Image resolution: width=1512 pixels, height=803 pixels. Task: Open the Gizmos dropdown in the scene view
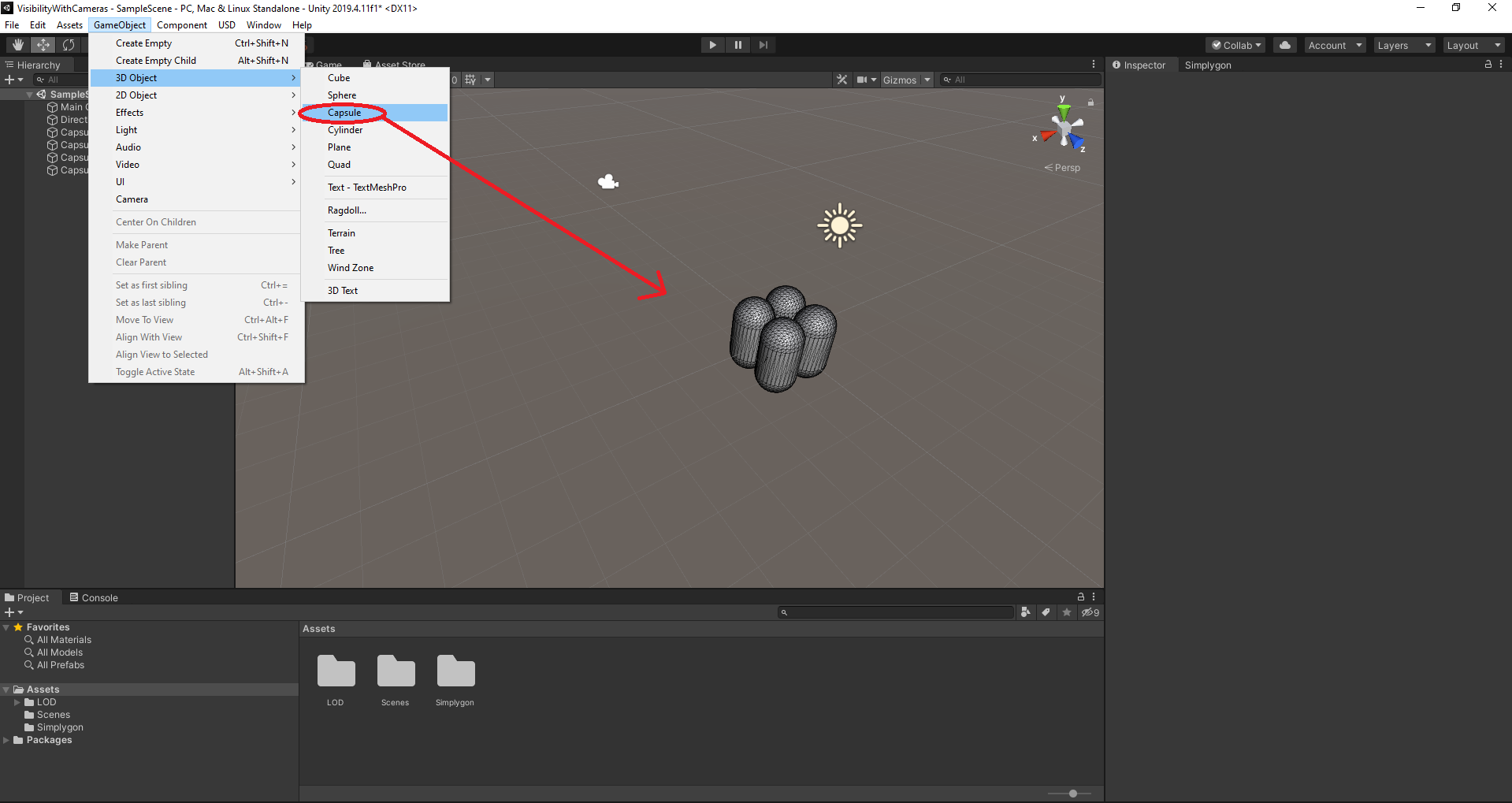(x=905, y=80)
